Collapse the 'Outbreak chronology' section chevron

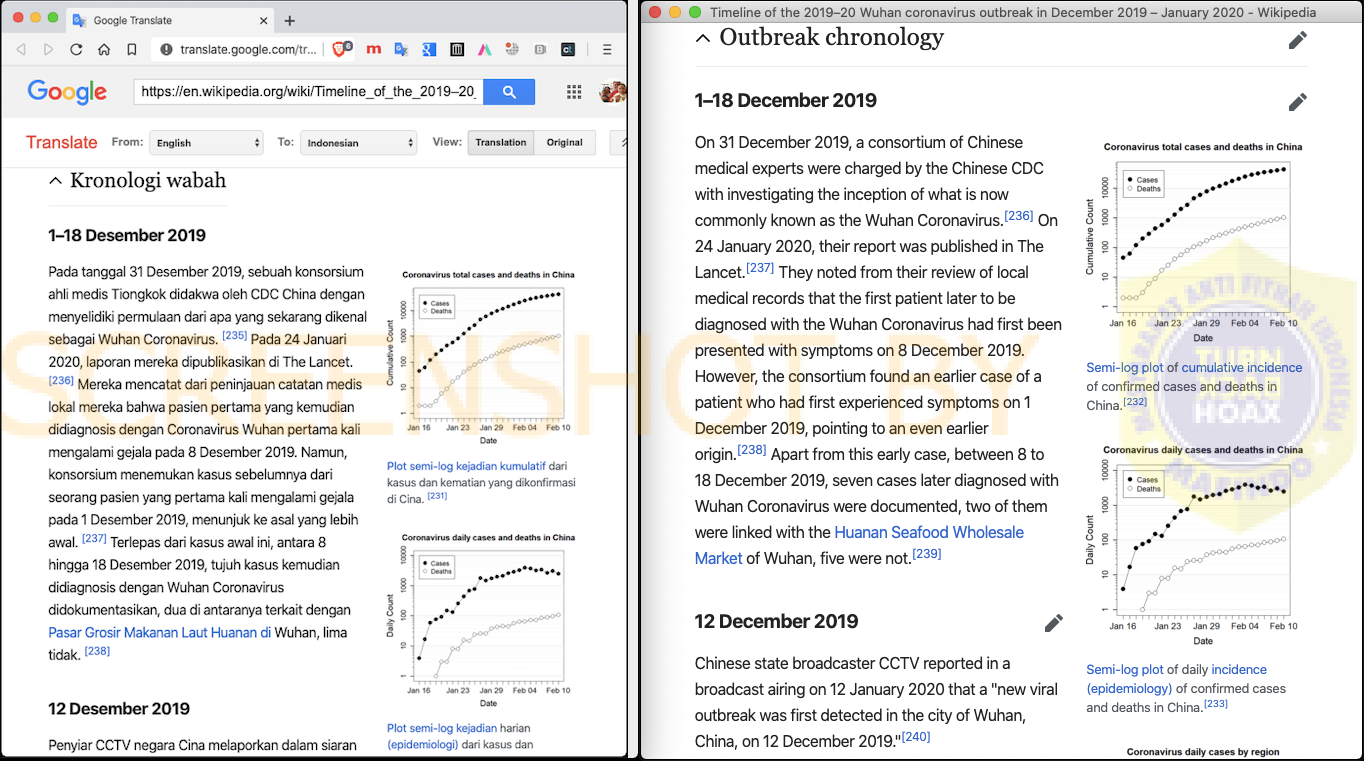click(703, 38)
